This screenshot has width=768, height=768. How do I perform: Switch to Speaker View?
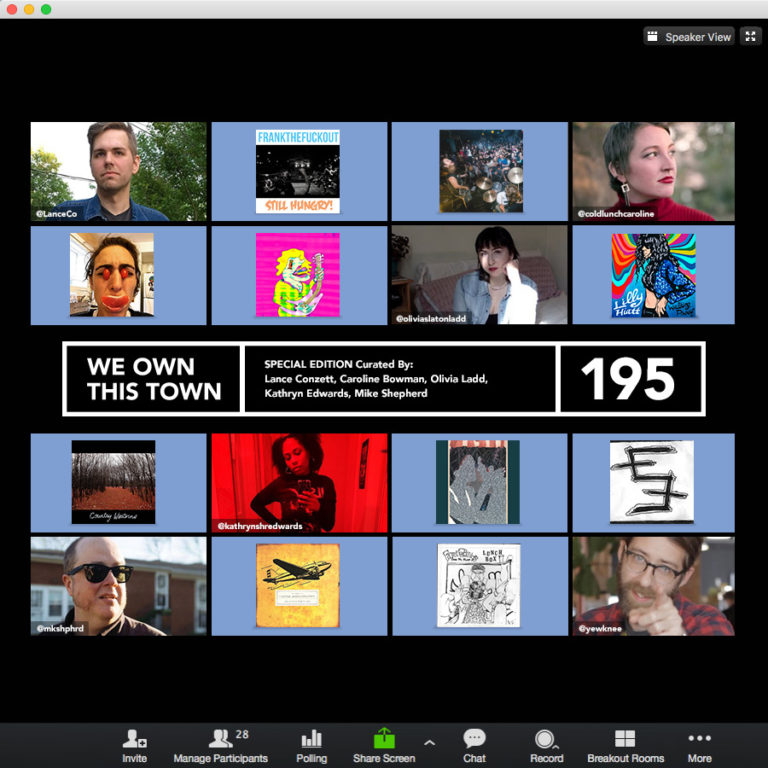pos(689,37)
